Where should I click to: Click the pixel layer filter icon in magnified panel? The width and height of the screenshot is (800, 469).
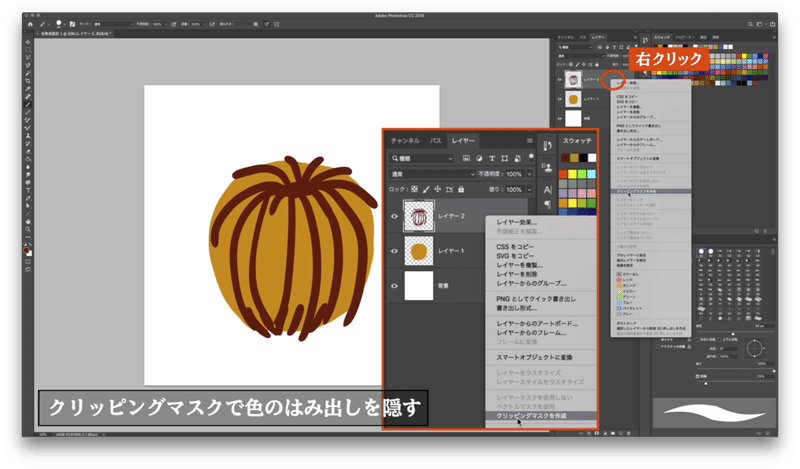coord(466,159)
